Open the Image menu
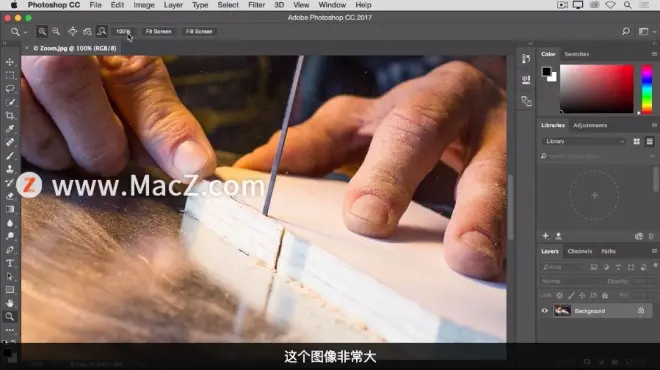 point(144,5)
